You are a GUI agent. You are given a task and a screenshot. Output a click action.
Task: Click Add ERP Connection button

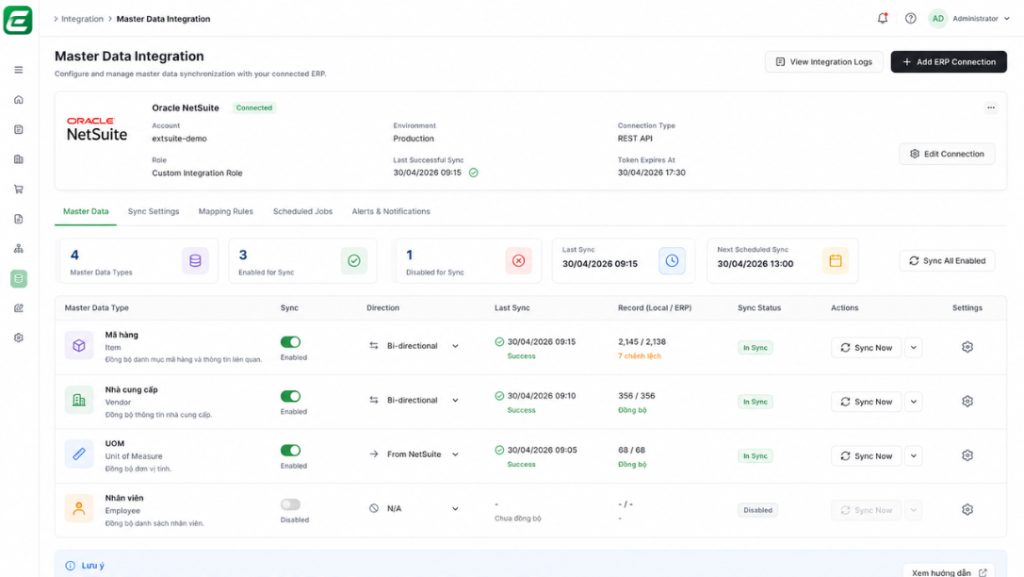(948, 62)
